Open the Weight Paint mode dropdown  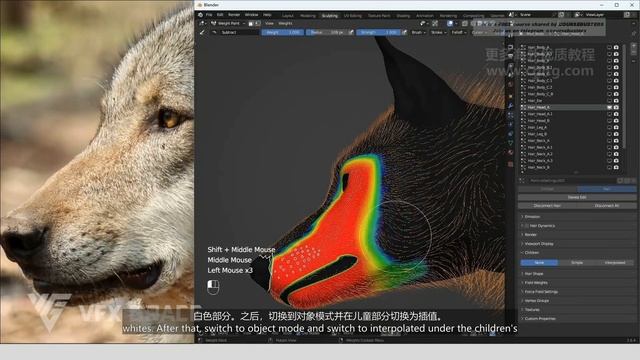pos(228,24)
